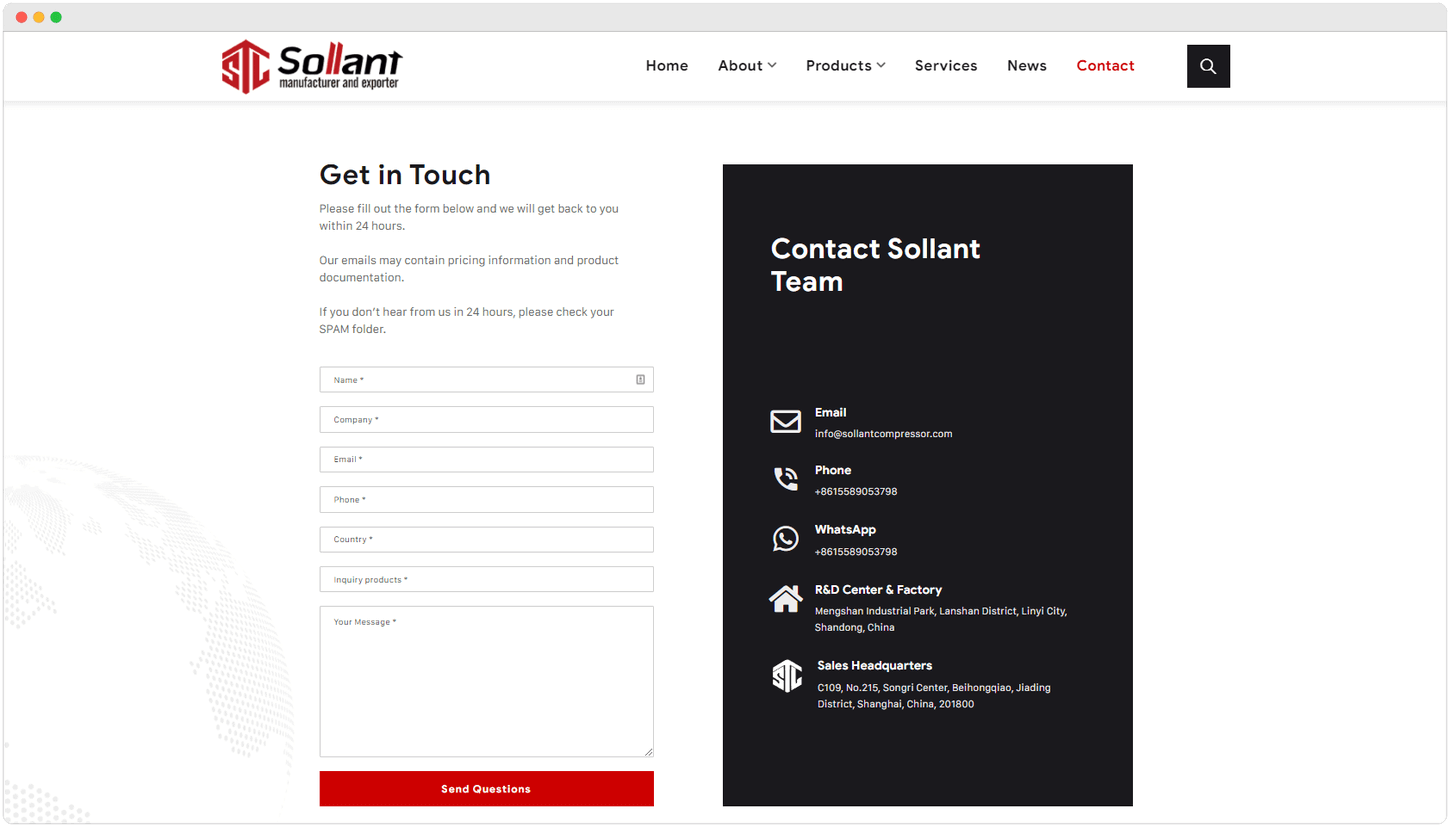Open the About menu label
Screen dimensions: 1450x827
pyautogui.click(x=740, y=66)
